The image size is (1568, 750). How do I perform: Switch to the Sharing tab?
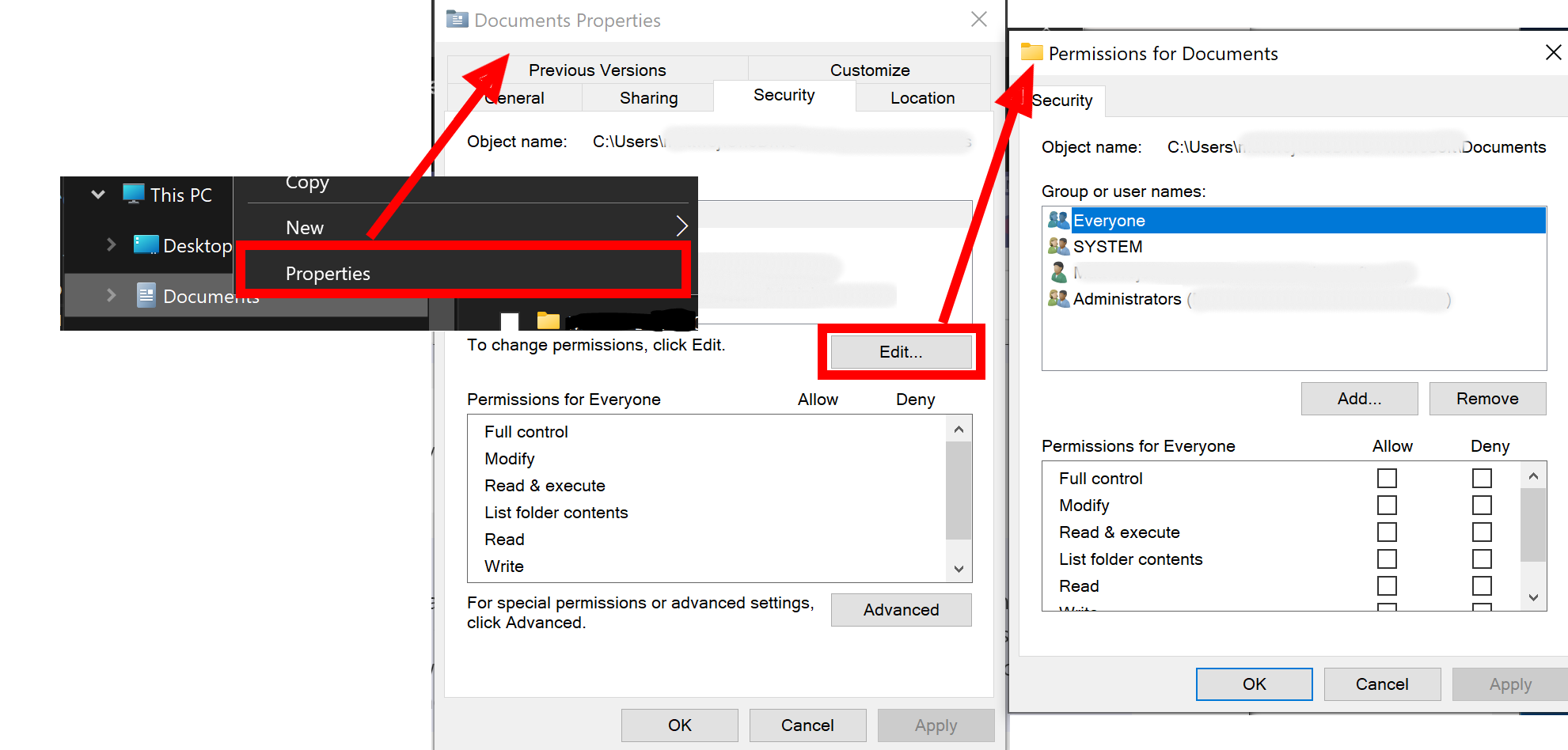pyautogui.click(x=648, y=97)
